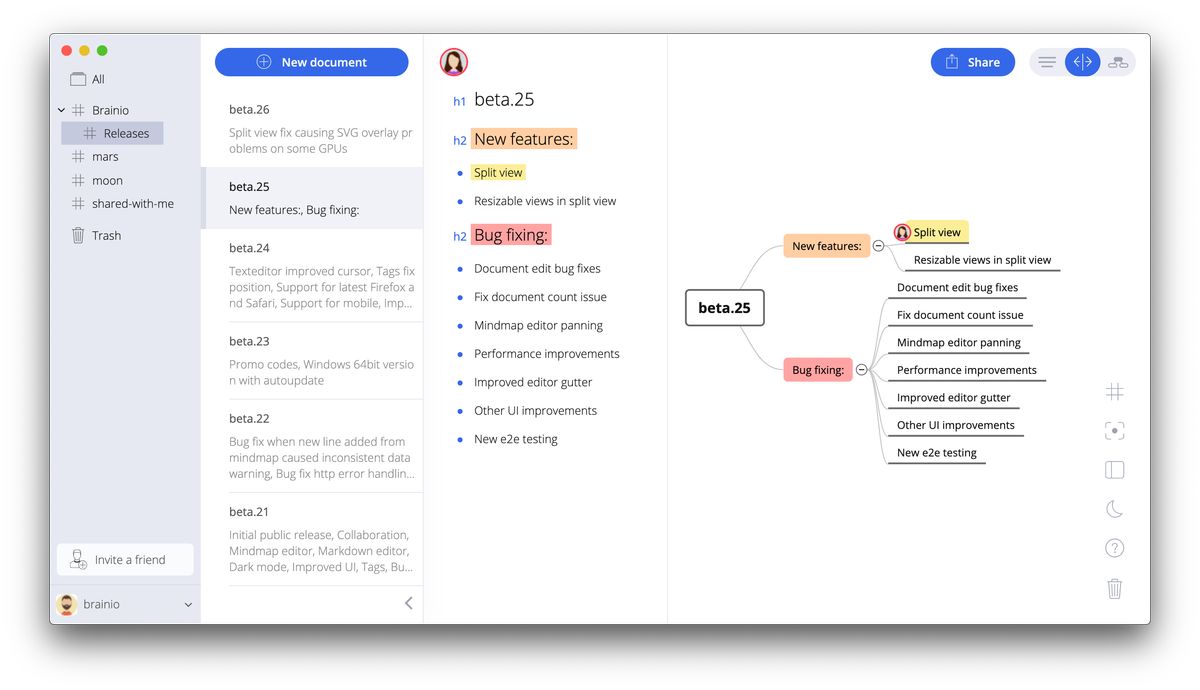Click the hashtag tags icon in right toolbar
The image size is (1200, 690).
click(1114, 392)
